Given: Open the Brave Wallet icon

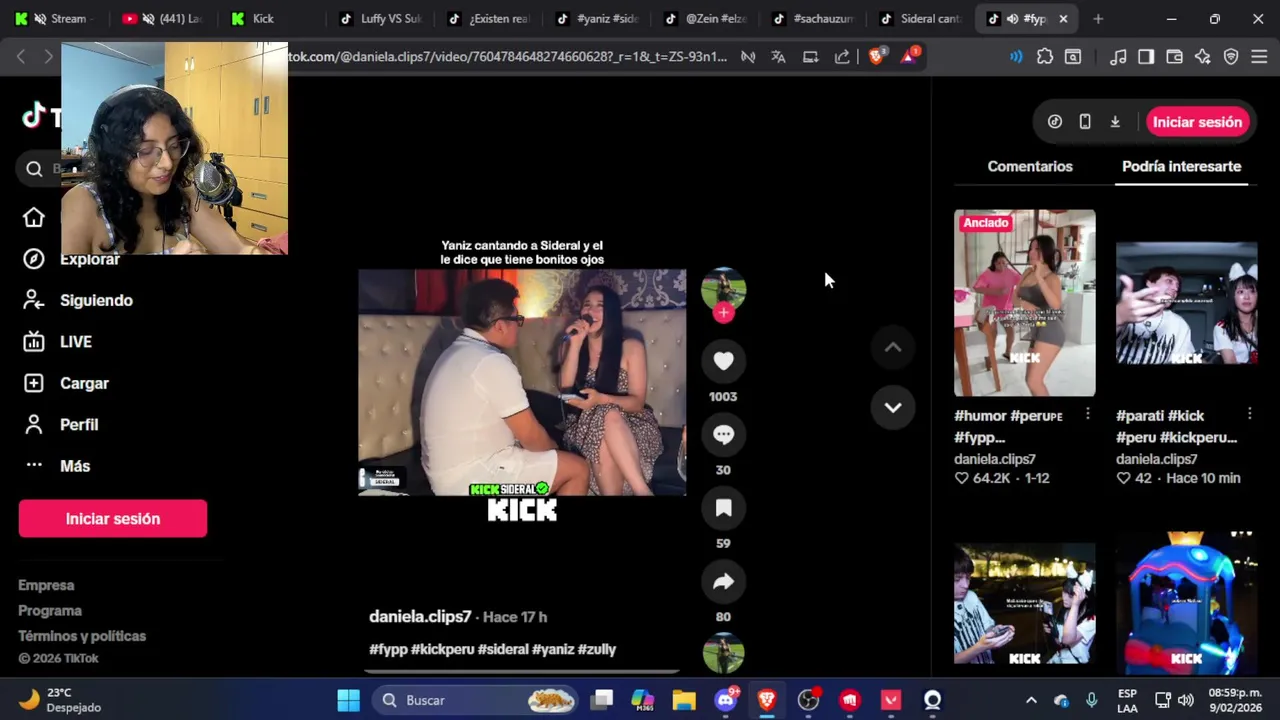Looking at the screenshot, I should (x=1174, y=57).
